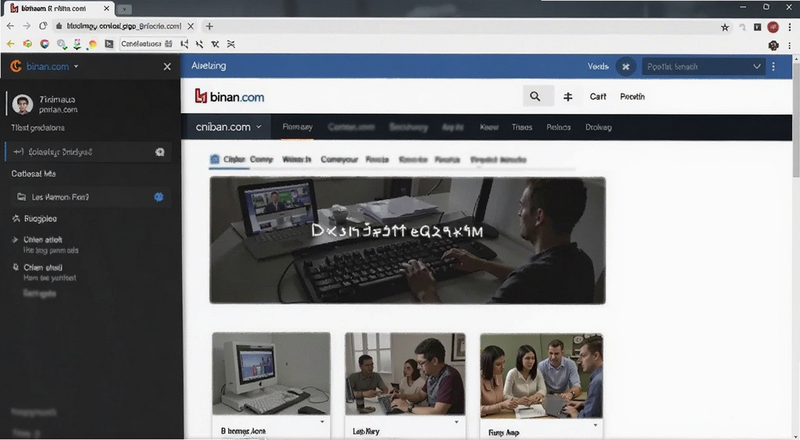Click the browser back arrow button
This screenshot has height=440, width=800.
(x=10, y=26)
